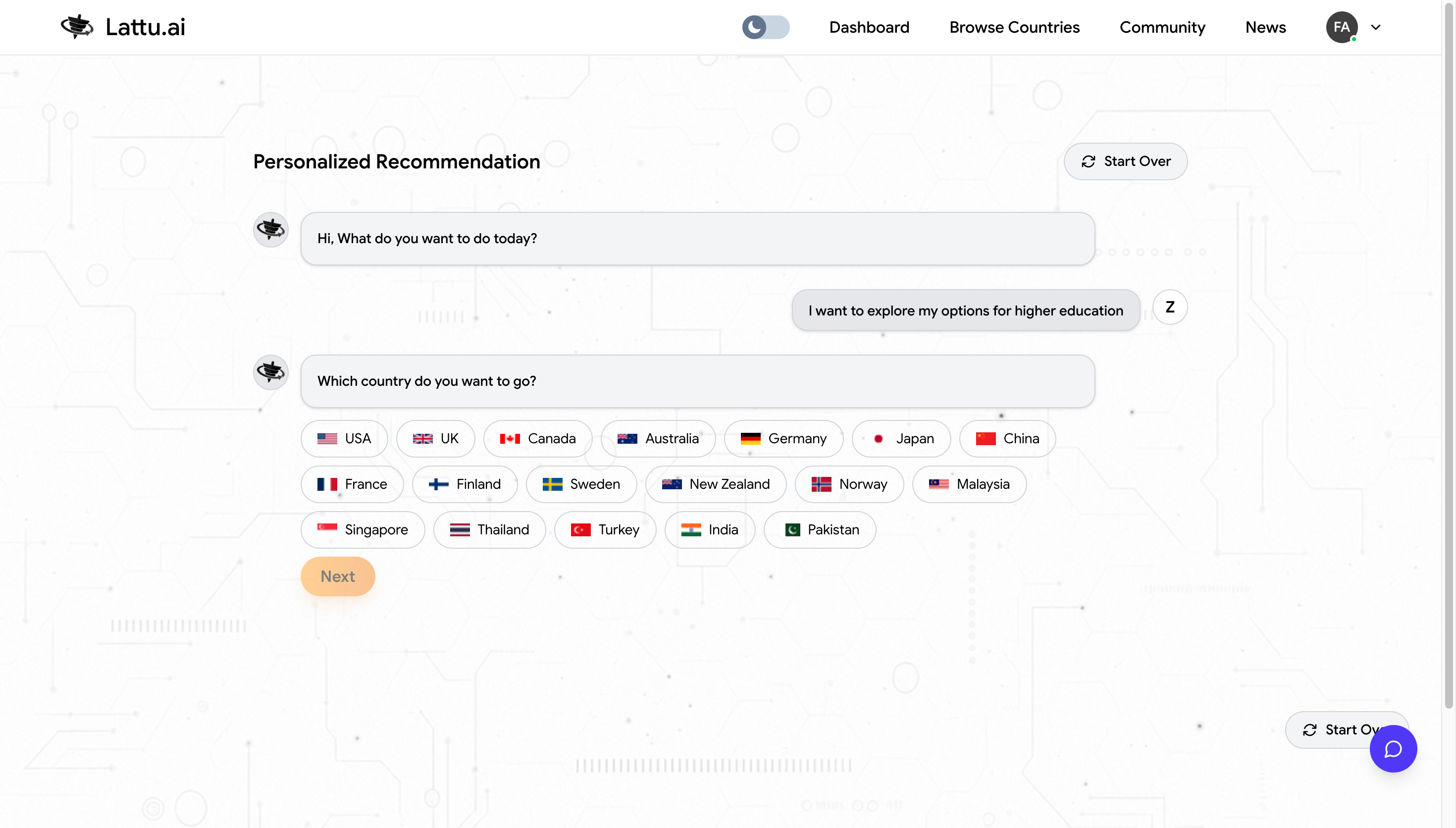Toggle dark mode switch
Image resolution: width=1456 pixels, height=828 pixels.
point(765,27)
